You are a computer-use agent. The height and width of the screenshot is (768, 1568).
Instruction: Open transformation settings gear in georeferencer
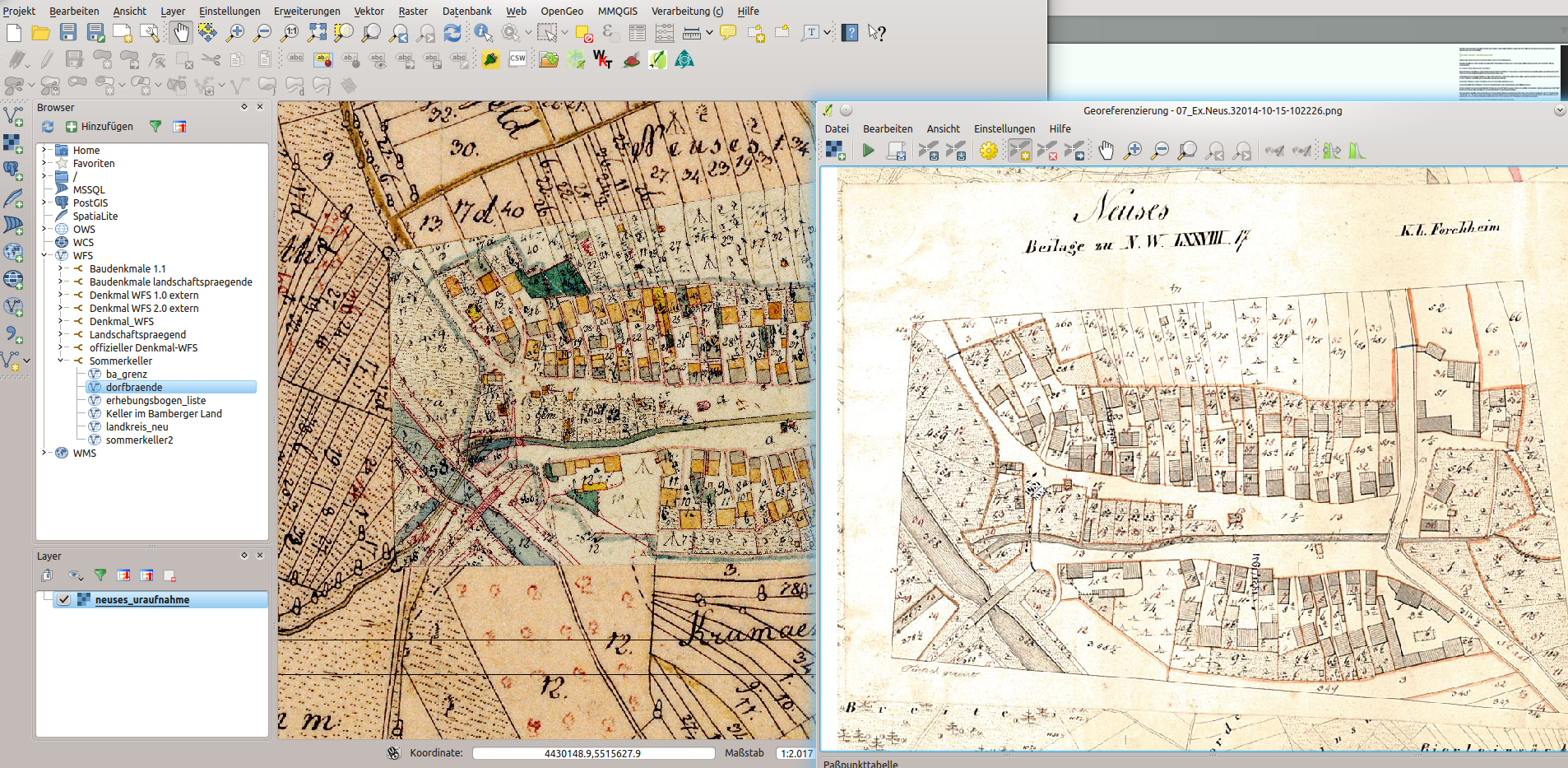[989, 151]
